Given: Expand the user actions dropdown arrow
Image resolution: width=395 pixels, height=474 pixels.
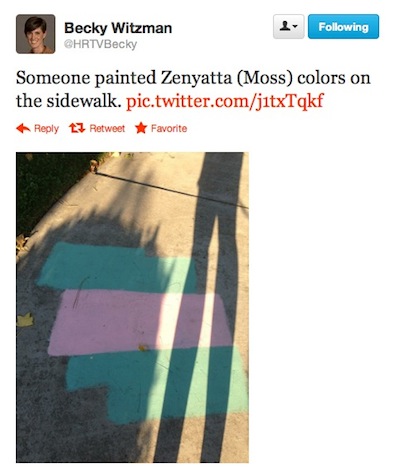Looking at the screenshot, I should (x=295, y=27).
